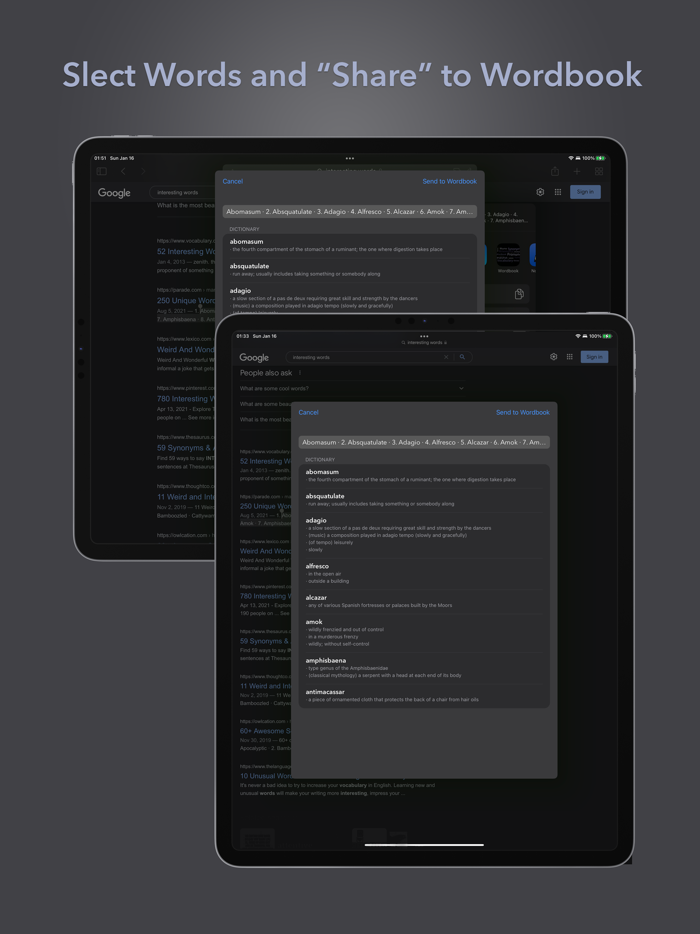Viewport: 700px width, 934px height.
Task: Open "250 Unique Wor…" result on front iPad
Action: click(x=265, y=506)
